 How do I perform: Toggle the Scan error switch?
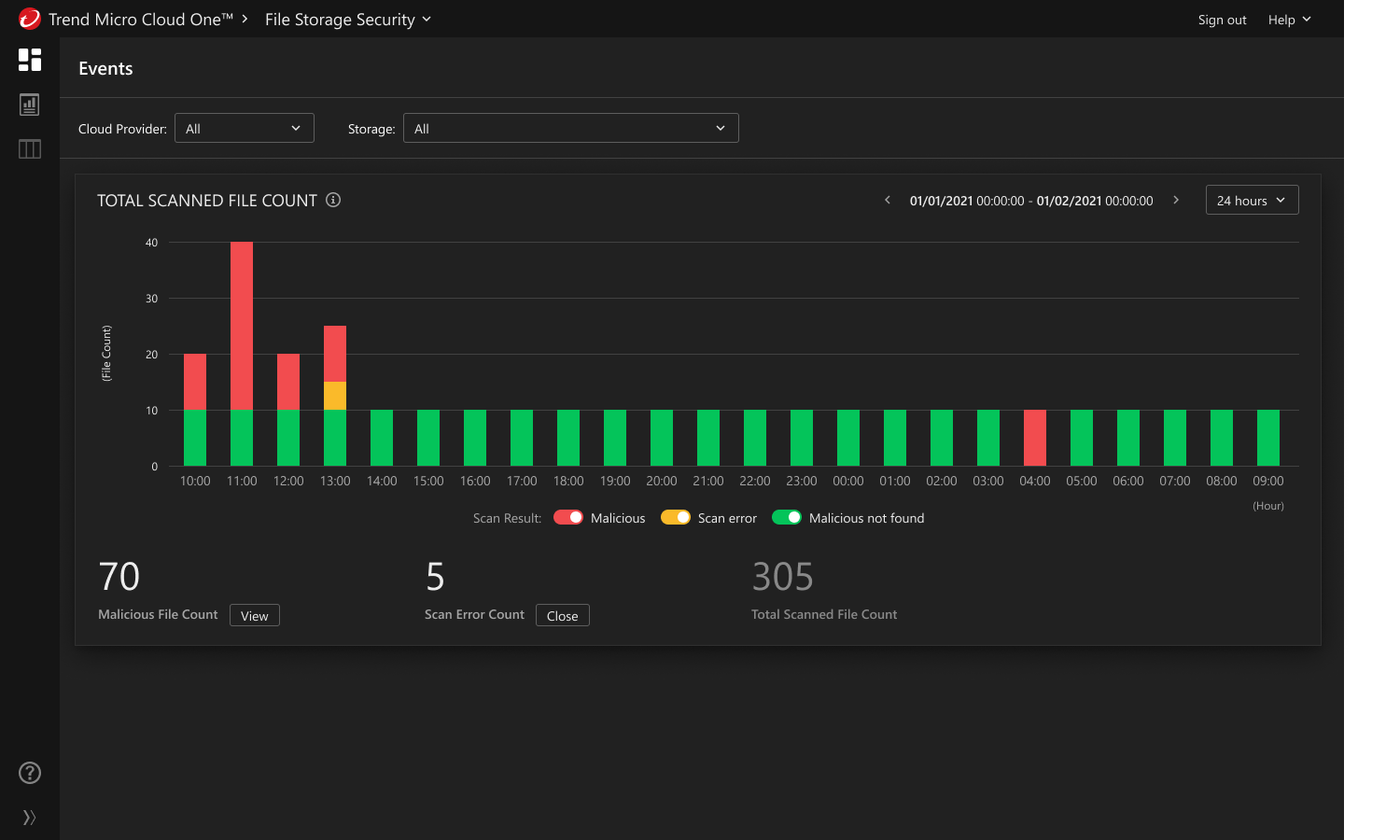pos(676,517)
